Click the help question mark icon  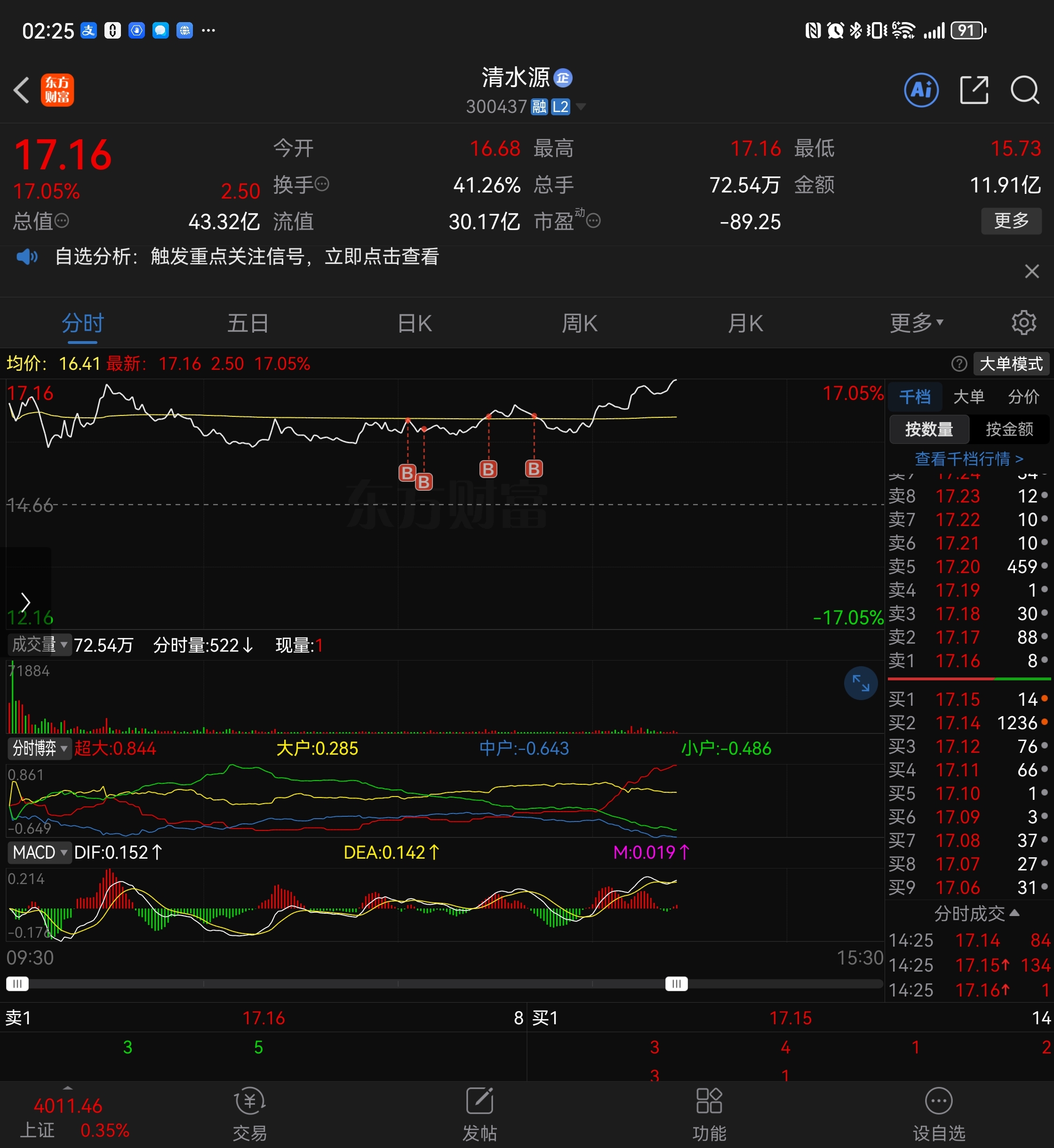959,363
